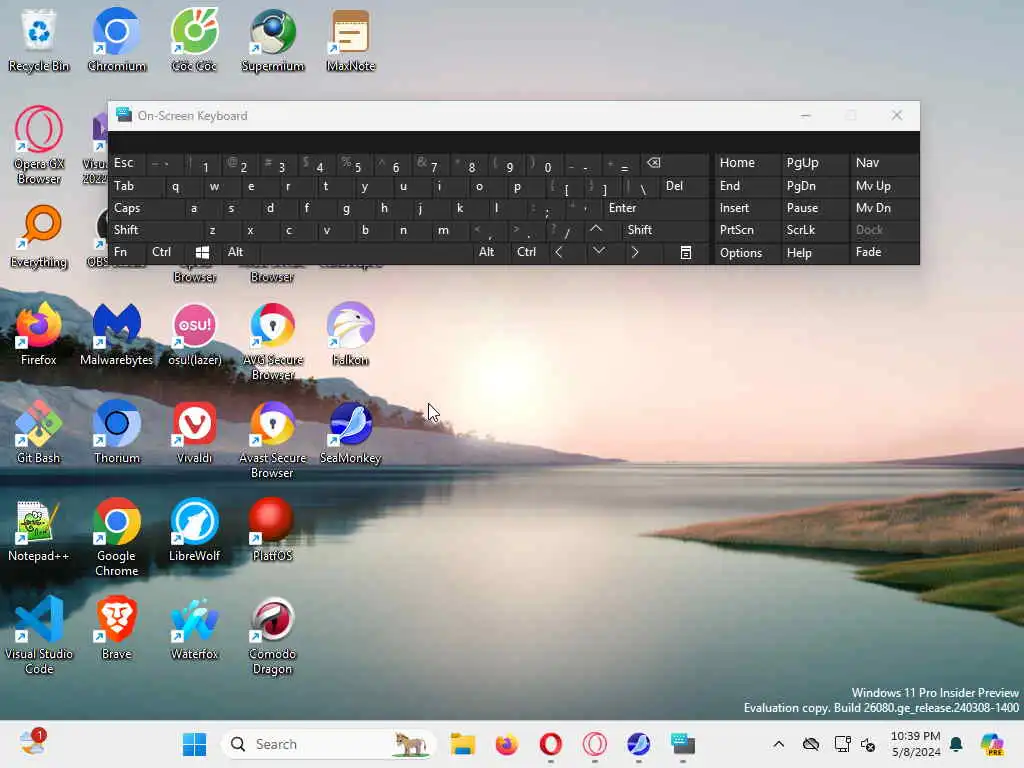Launch Firefox from the desktop
This screenshot has width=1024, height=768.
click(x=39, y=334)
